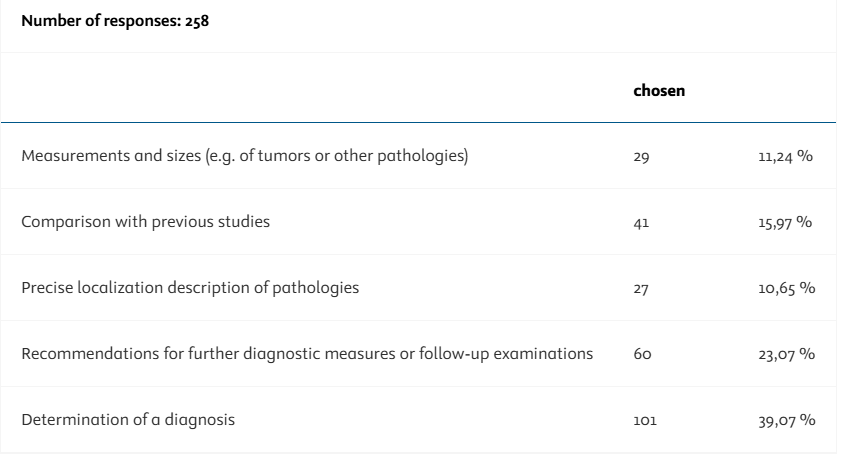
Task: Click the count 60 in chosen column
Action: (x=642, y=354)
